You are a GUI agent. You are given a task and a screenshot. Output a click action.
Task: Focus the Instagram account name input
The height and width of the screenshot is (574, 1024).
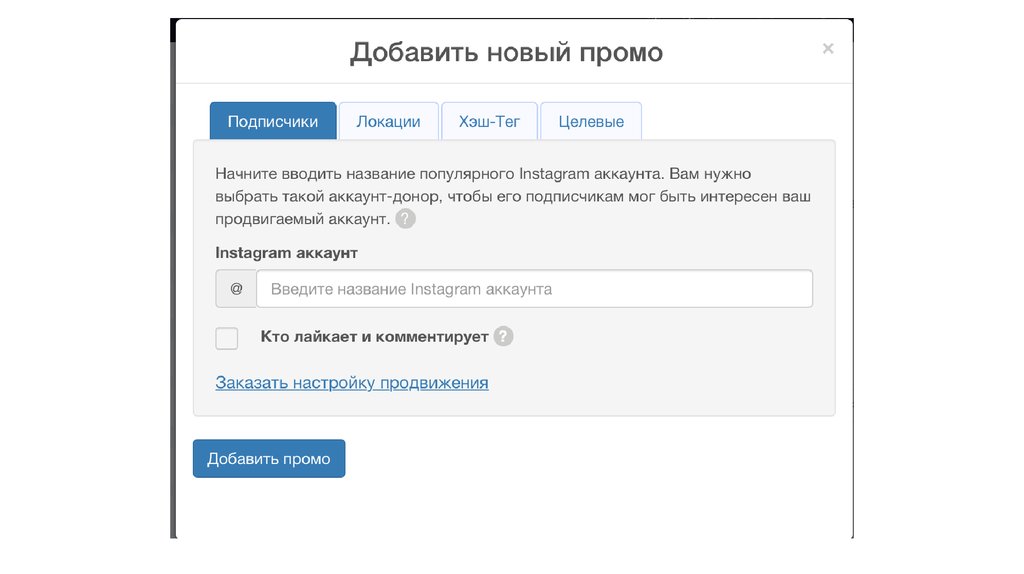[x=534, y=289]
